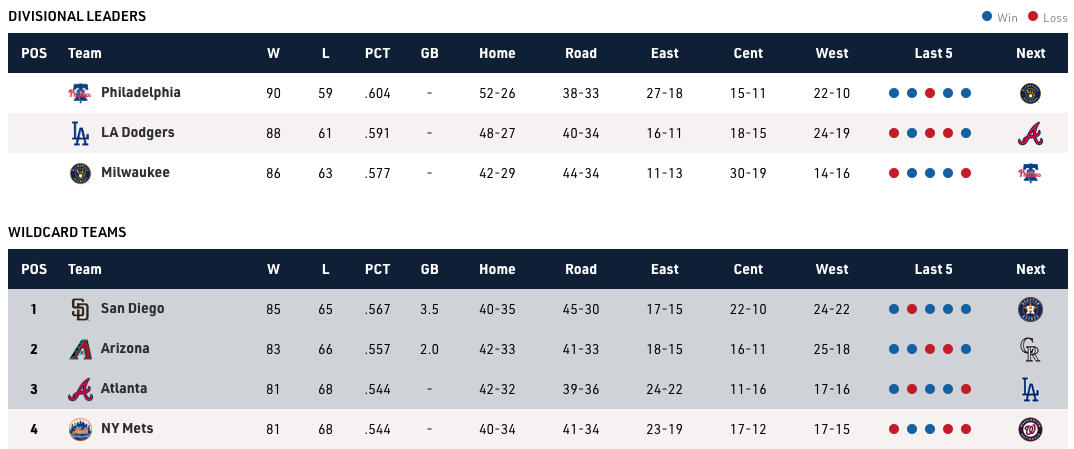The height and width of the screenshot is (449, 1074).
Task: Open the San Diego team link
Action: [132, 308]
